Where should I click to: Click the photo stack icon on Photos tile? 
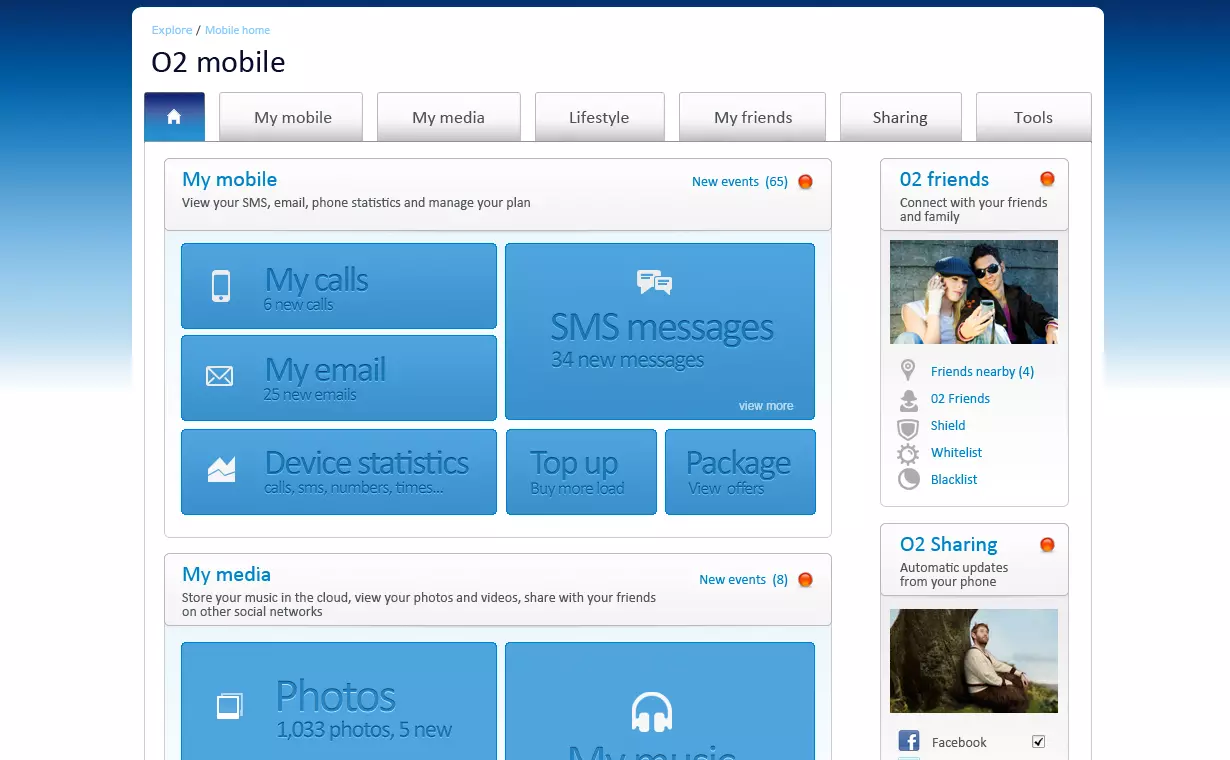tap(230, 706)
